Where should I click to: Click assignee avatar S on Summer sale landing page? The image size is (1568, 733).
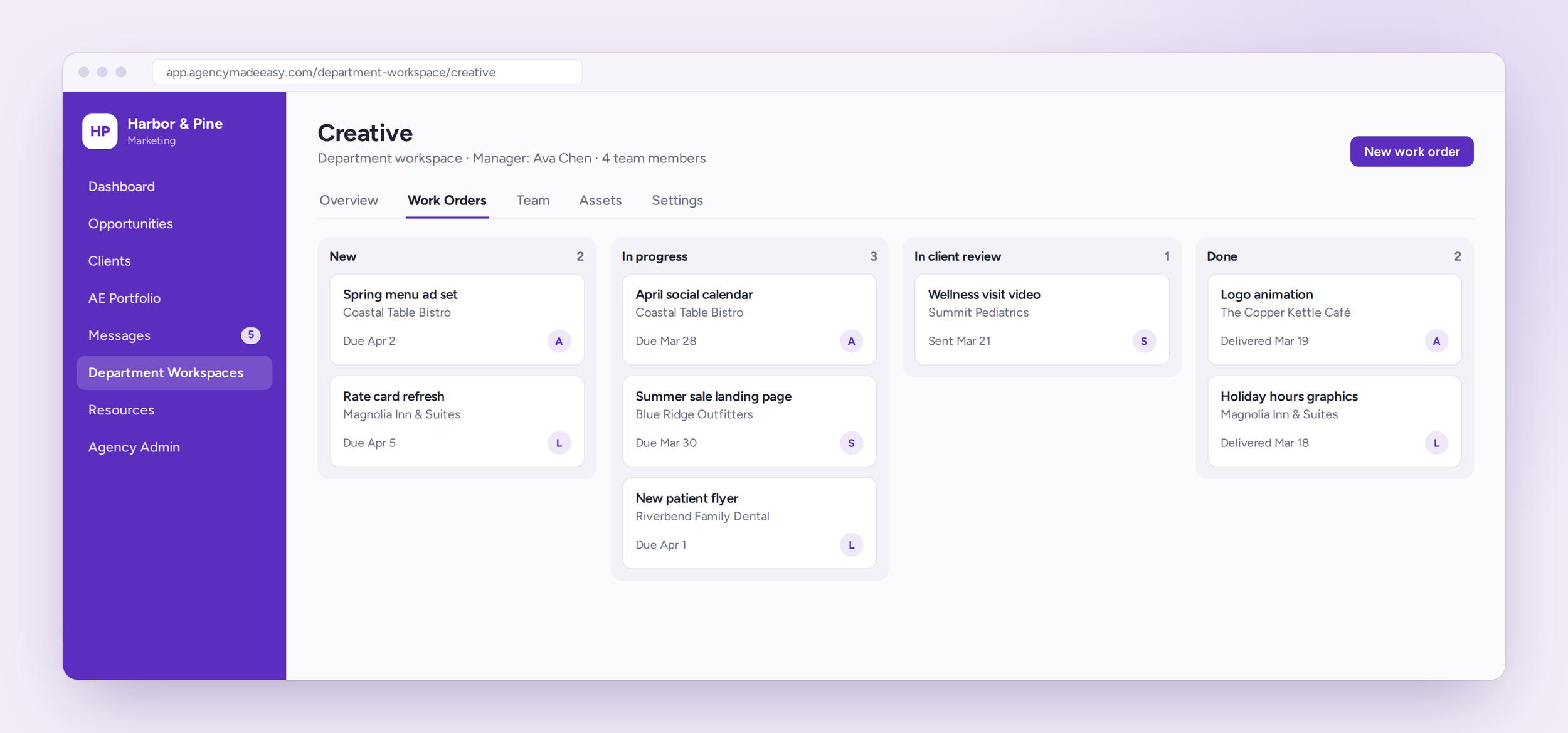tap(851, 443)
